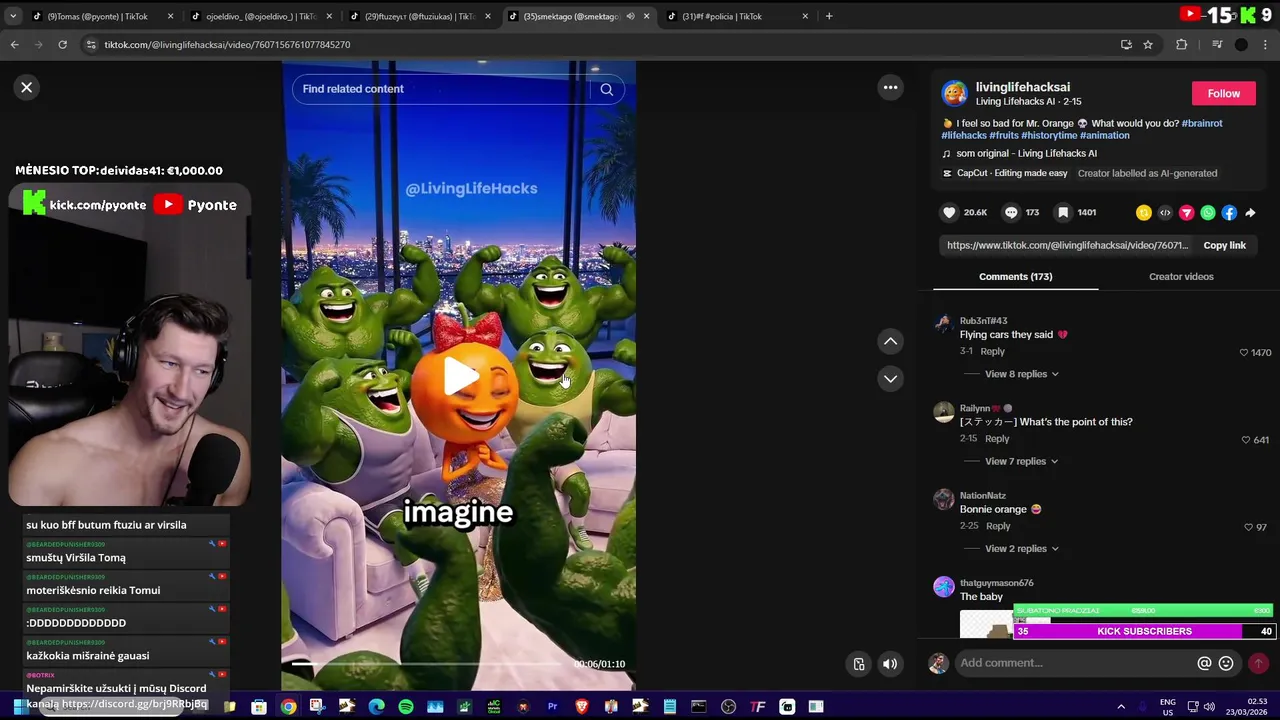Play the paused video
The image size is (1280, 720).
[x=459, y=376]
